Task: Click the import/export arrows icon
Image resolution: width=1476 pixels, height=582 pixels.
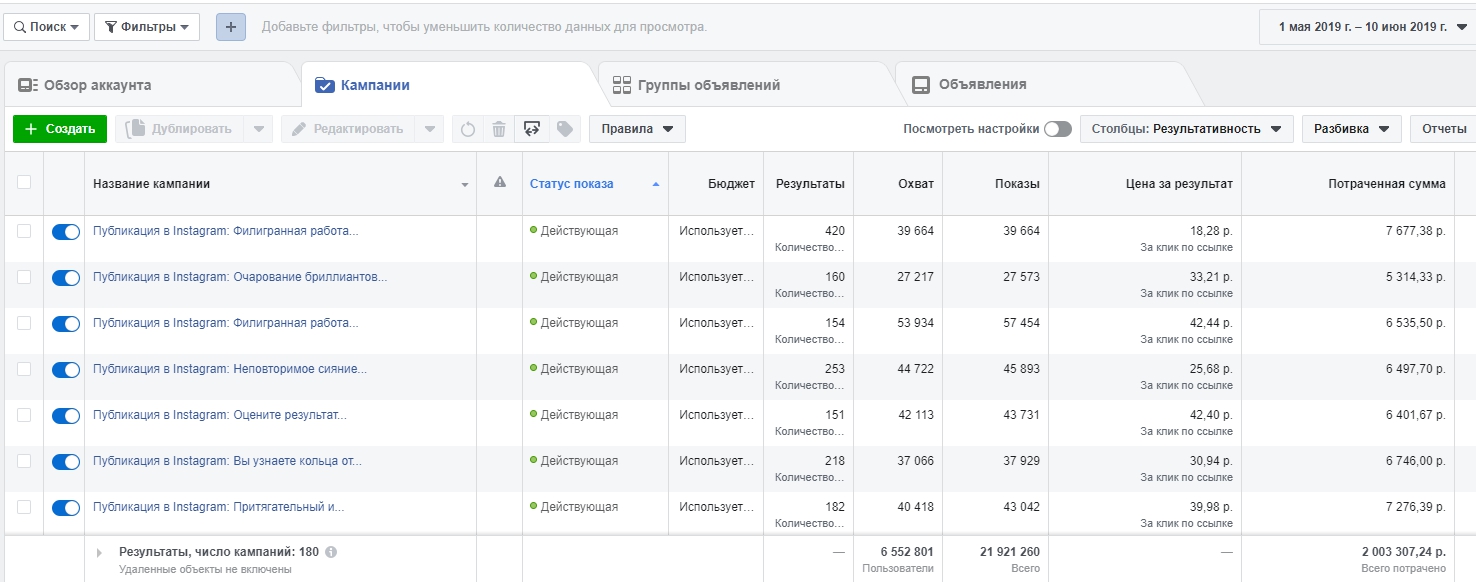Action: (x=532, y=129)
